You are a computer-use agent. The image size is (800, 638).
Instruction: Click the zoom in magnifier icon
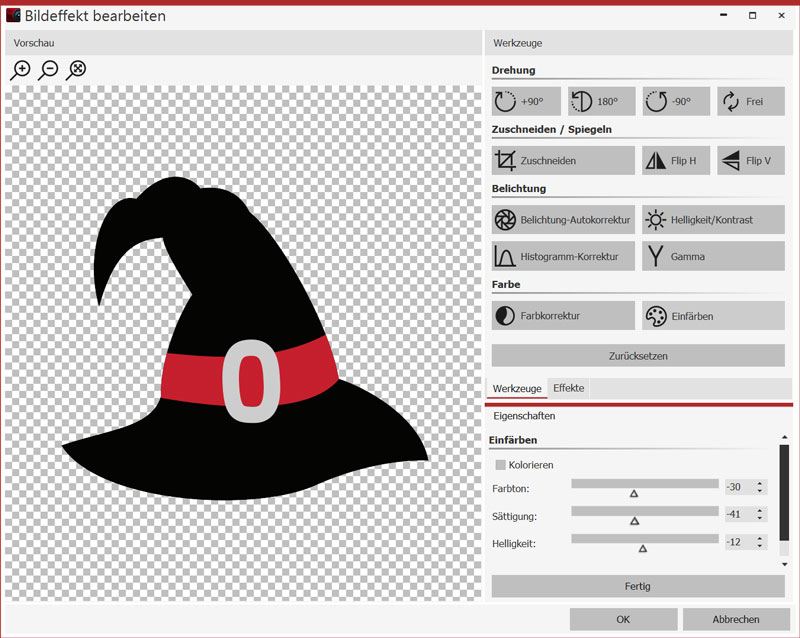click(x=20, y=70)
